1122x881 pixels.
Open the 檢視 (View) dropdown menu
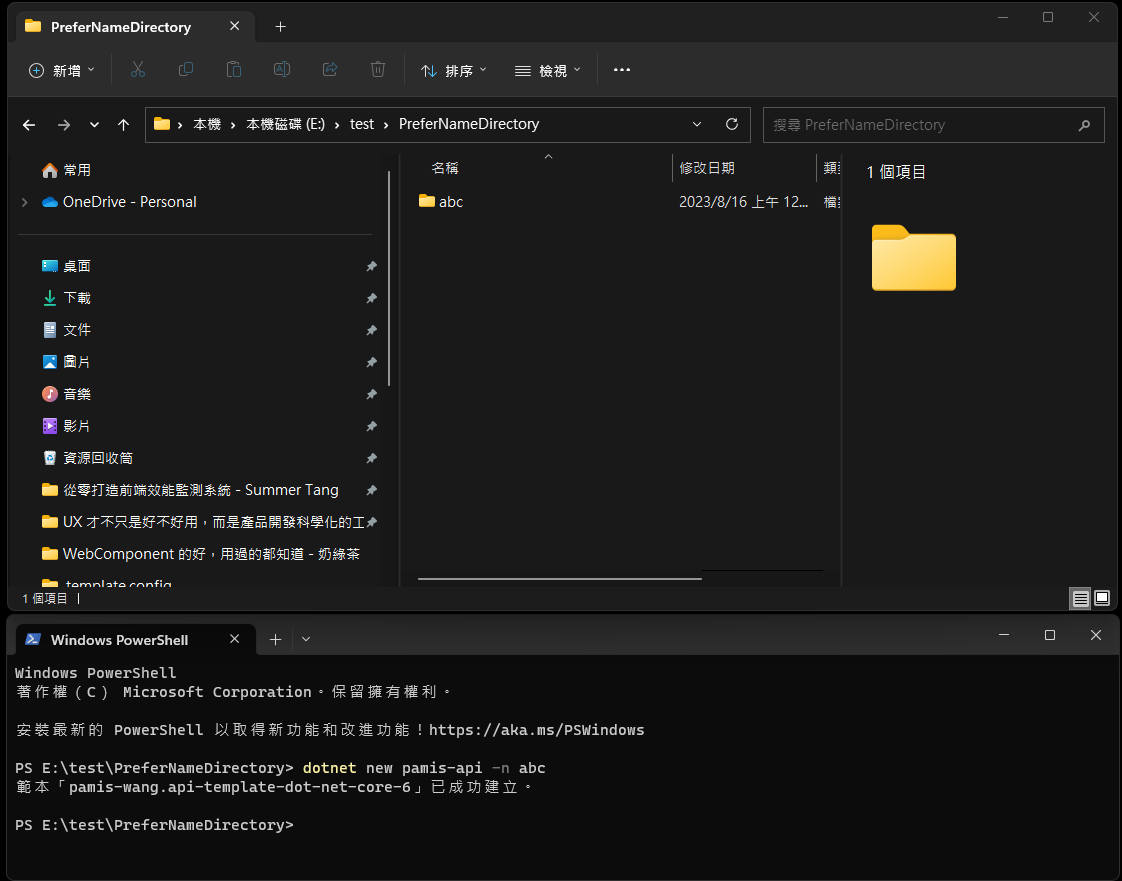point(547,70)
